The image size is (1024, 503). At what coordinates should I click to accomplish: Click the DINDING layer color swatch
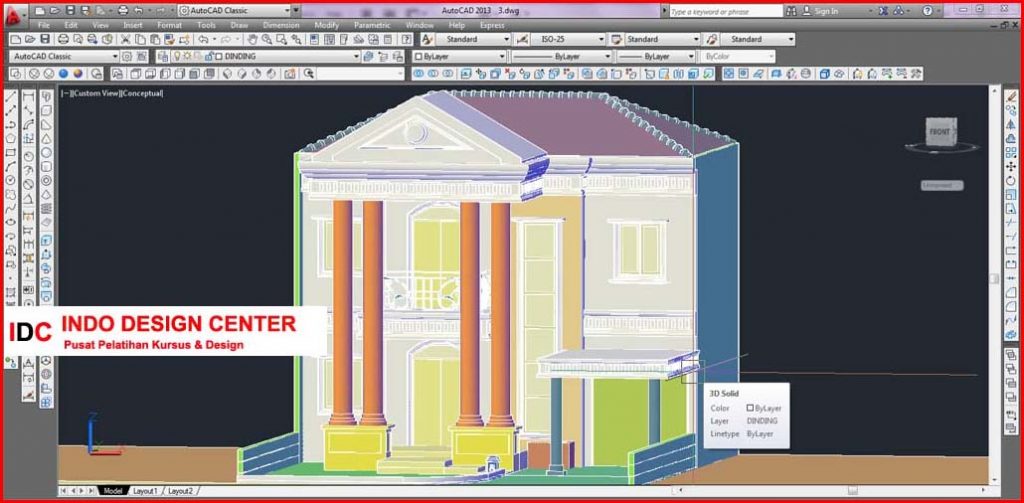point(219,57)
